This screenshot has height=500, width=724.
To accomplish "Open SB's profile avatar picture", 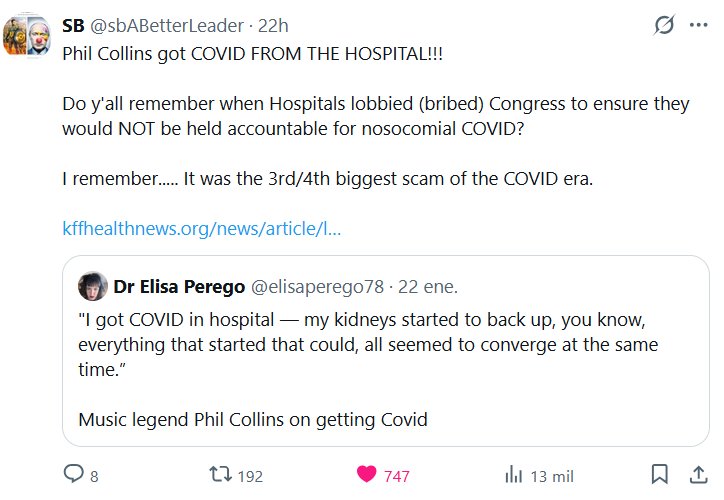I will 25,35.
